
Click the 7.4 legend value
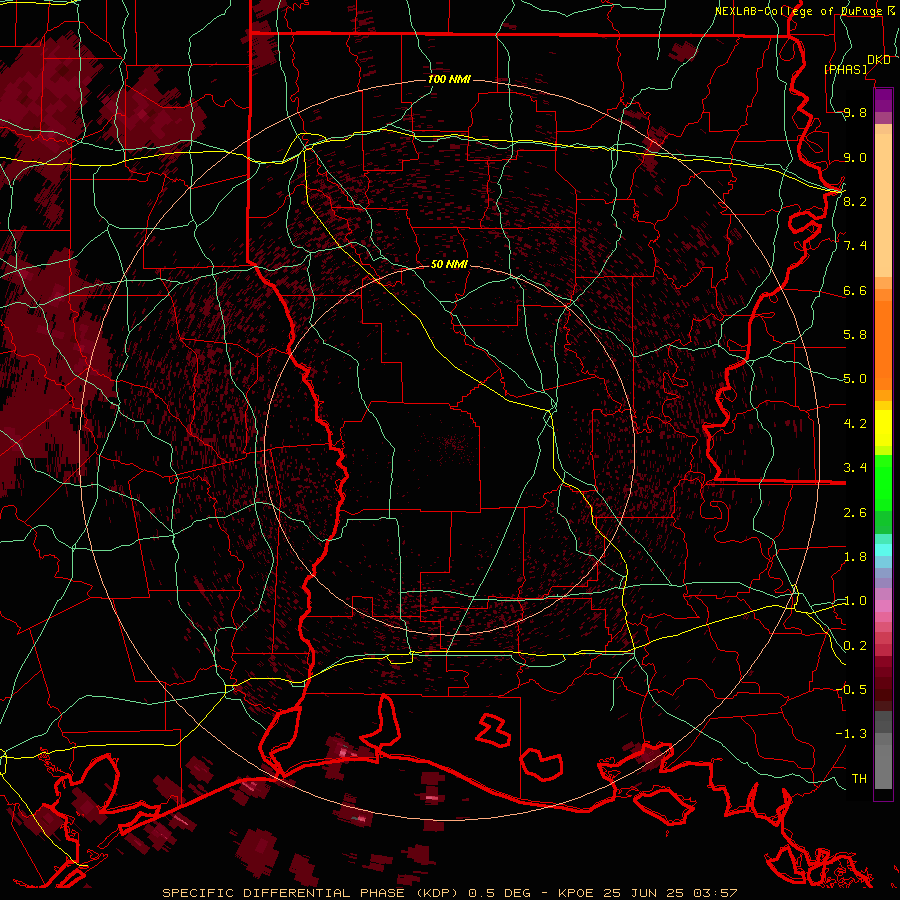point(855,246)
